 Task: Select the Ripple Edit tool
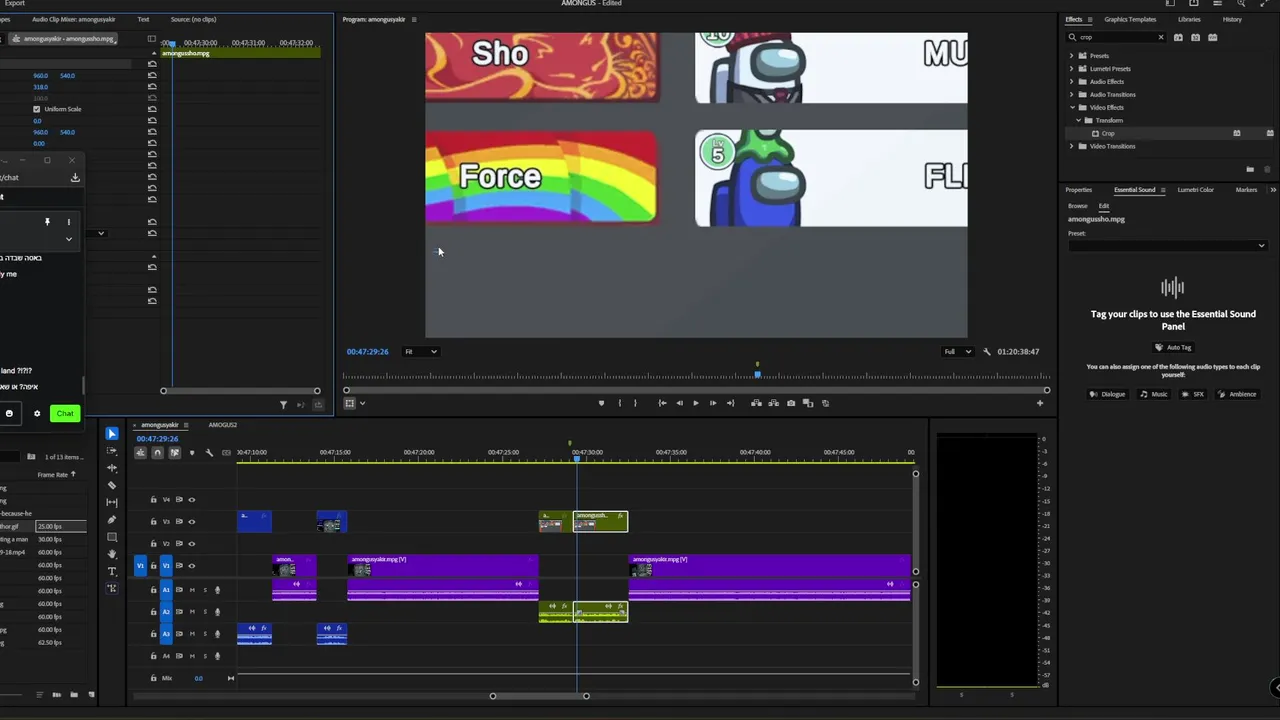coord(112,468)
